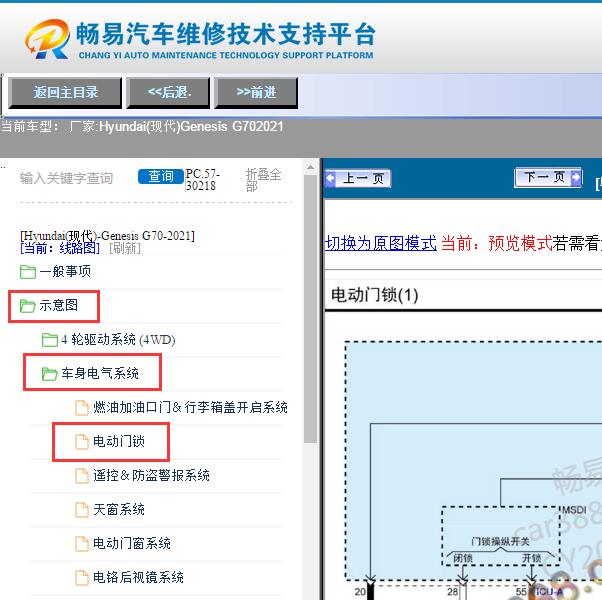Click the 车身电气系统 folder icon
The width and height of the screenshot is (602, 600).
50,374
